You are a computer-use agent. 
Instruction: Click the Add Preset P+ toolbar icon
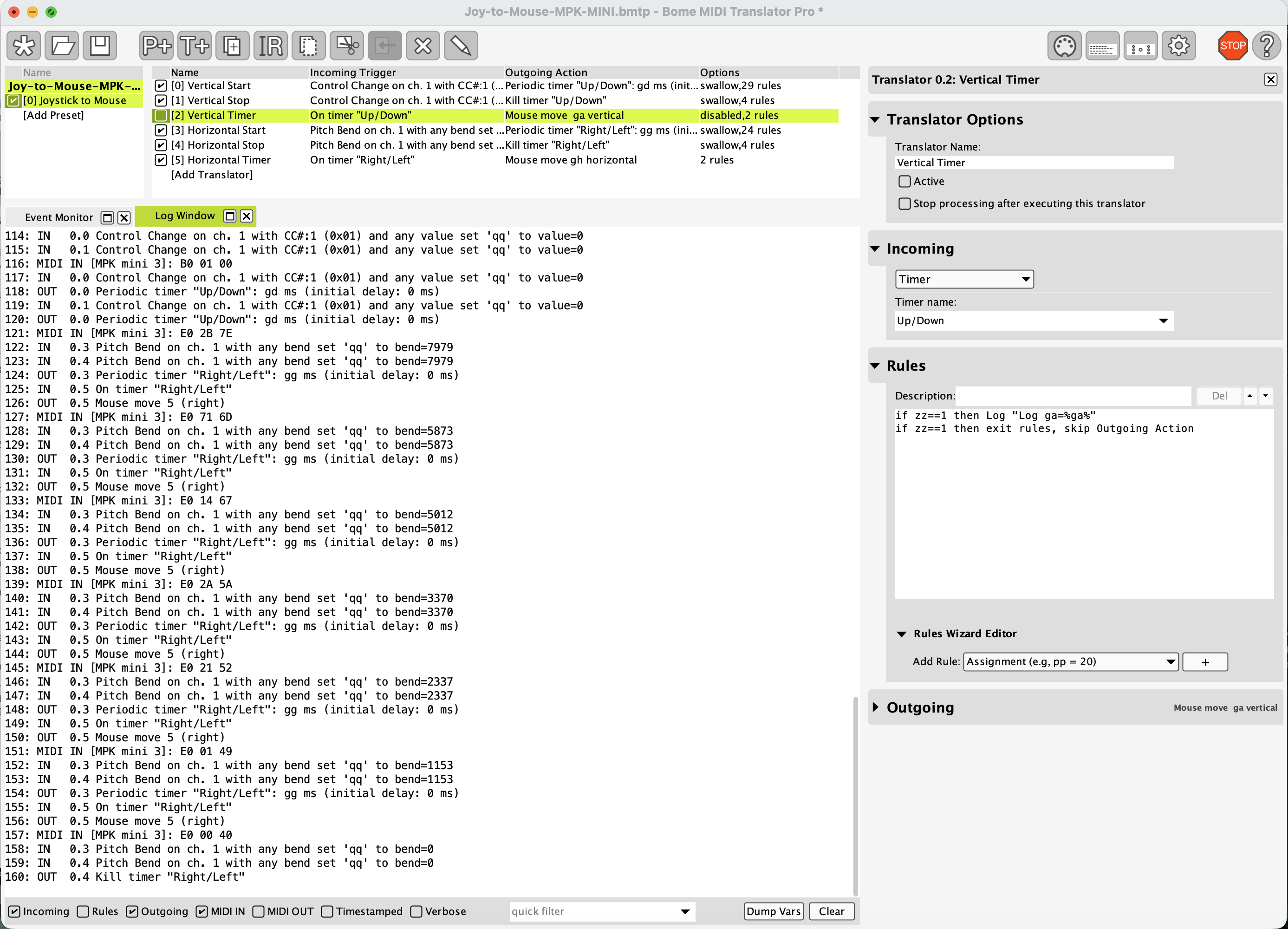156,46
